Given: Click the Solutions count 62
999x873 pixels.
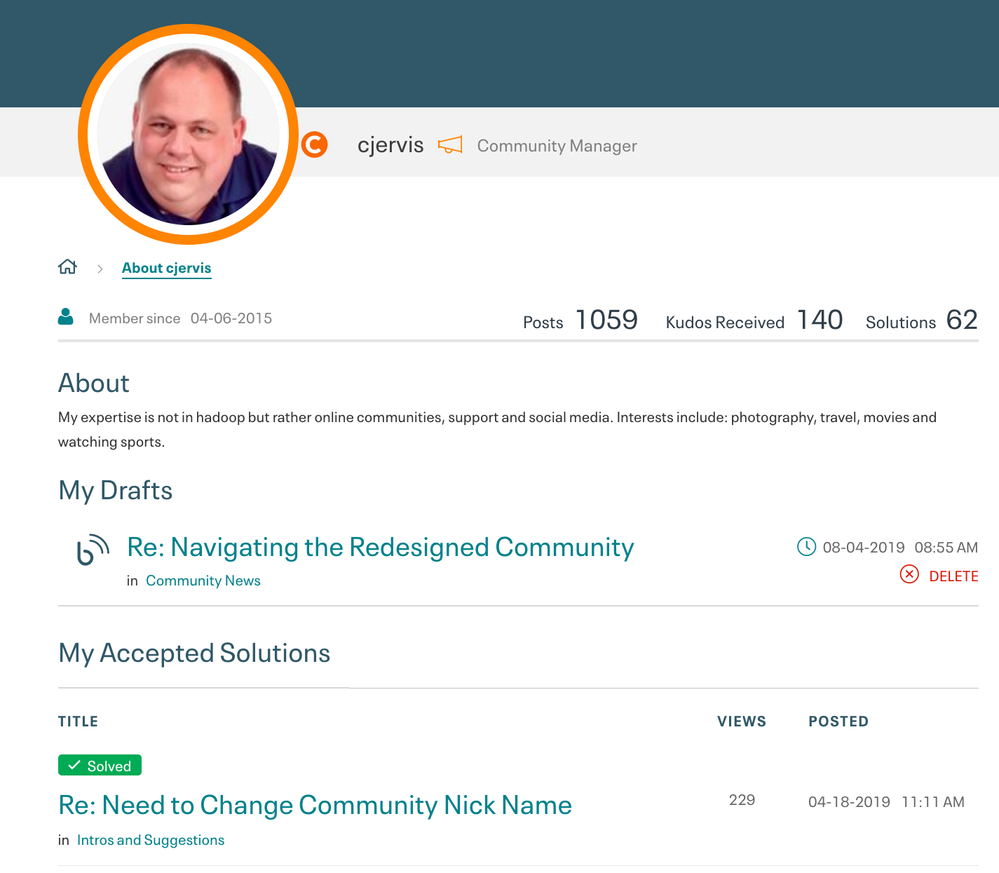Looking at the screenshot, I should click(961, 320).
